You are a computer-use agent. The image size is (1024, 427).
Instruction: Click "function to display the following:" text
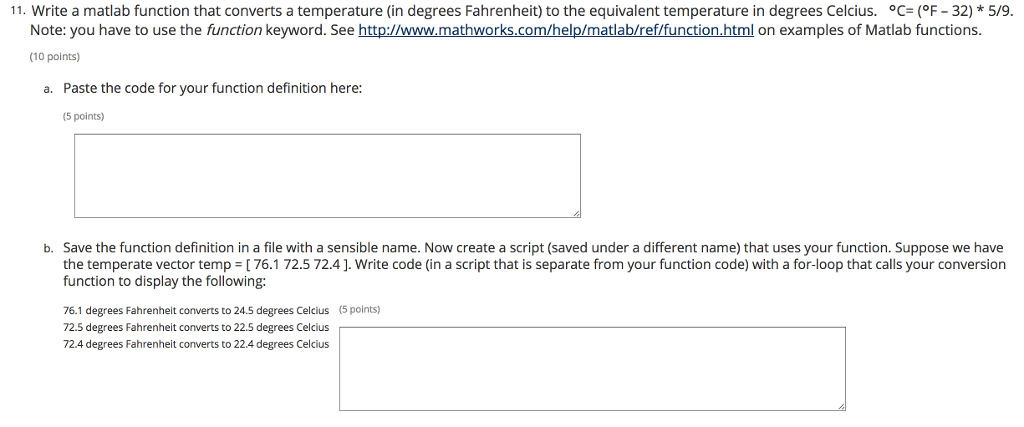click(x=165, y=281)
